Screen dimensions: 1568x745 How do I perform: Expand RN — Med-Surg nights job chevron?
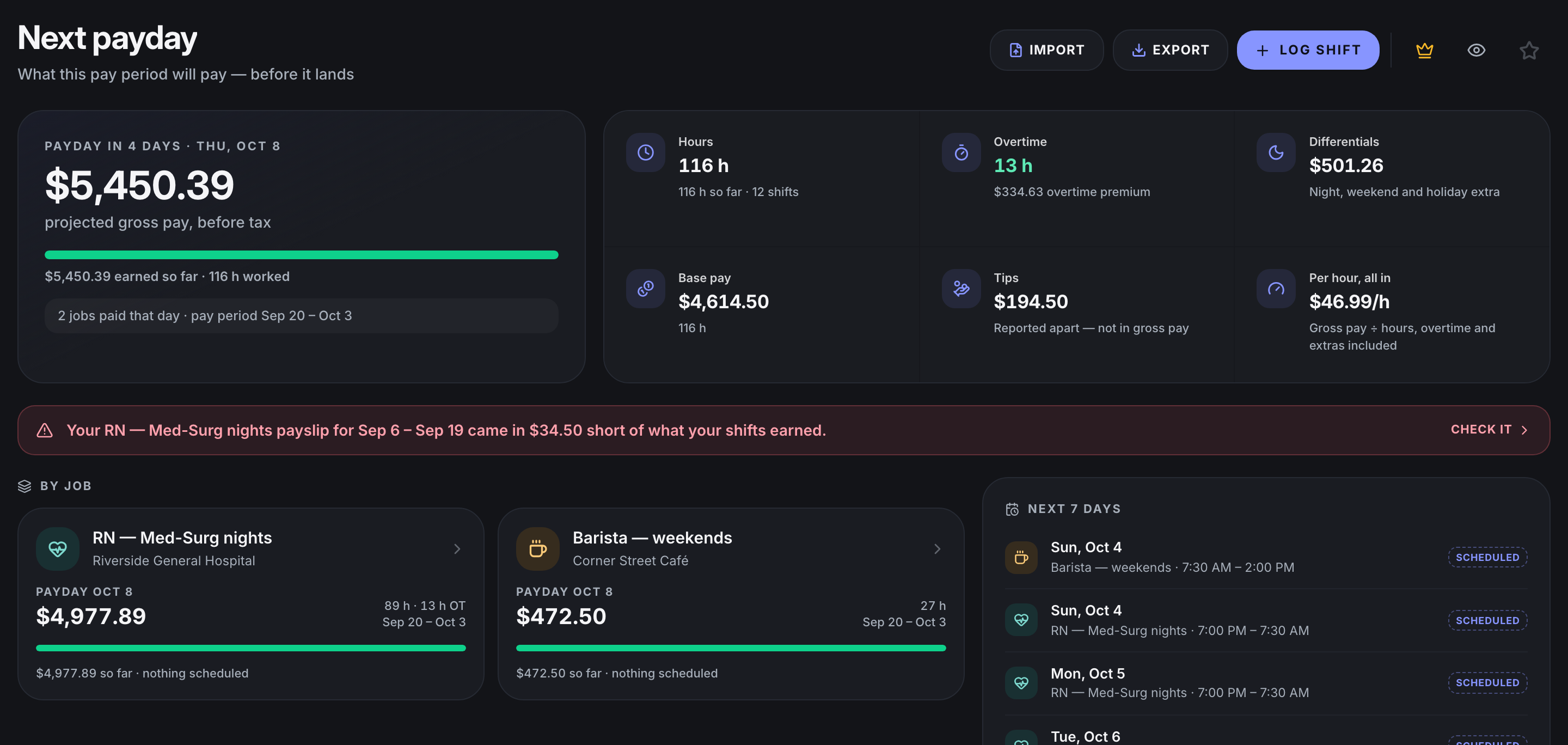click(x=457, y=548)
